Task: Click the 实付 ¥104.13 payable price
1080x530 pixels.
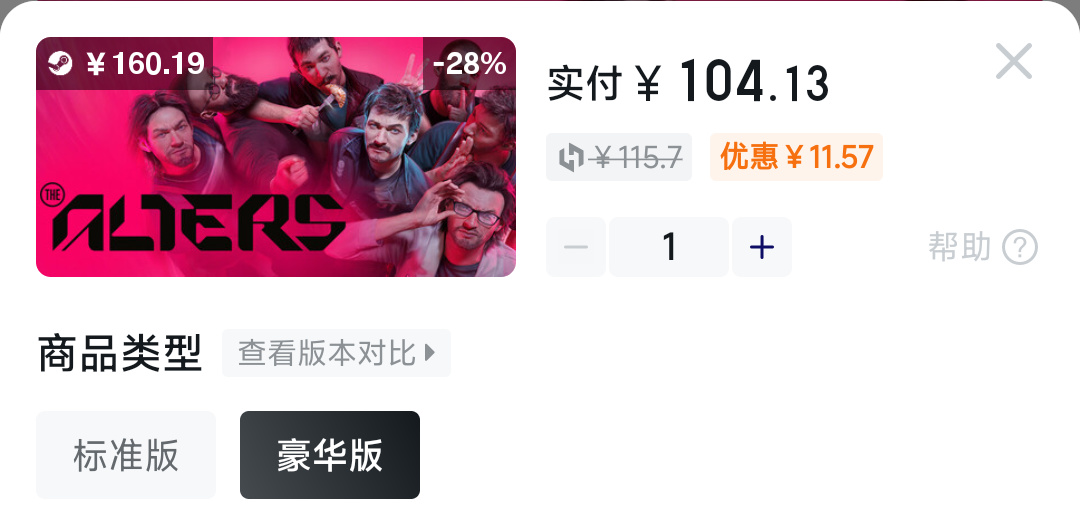Action: 688,82
